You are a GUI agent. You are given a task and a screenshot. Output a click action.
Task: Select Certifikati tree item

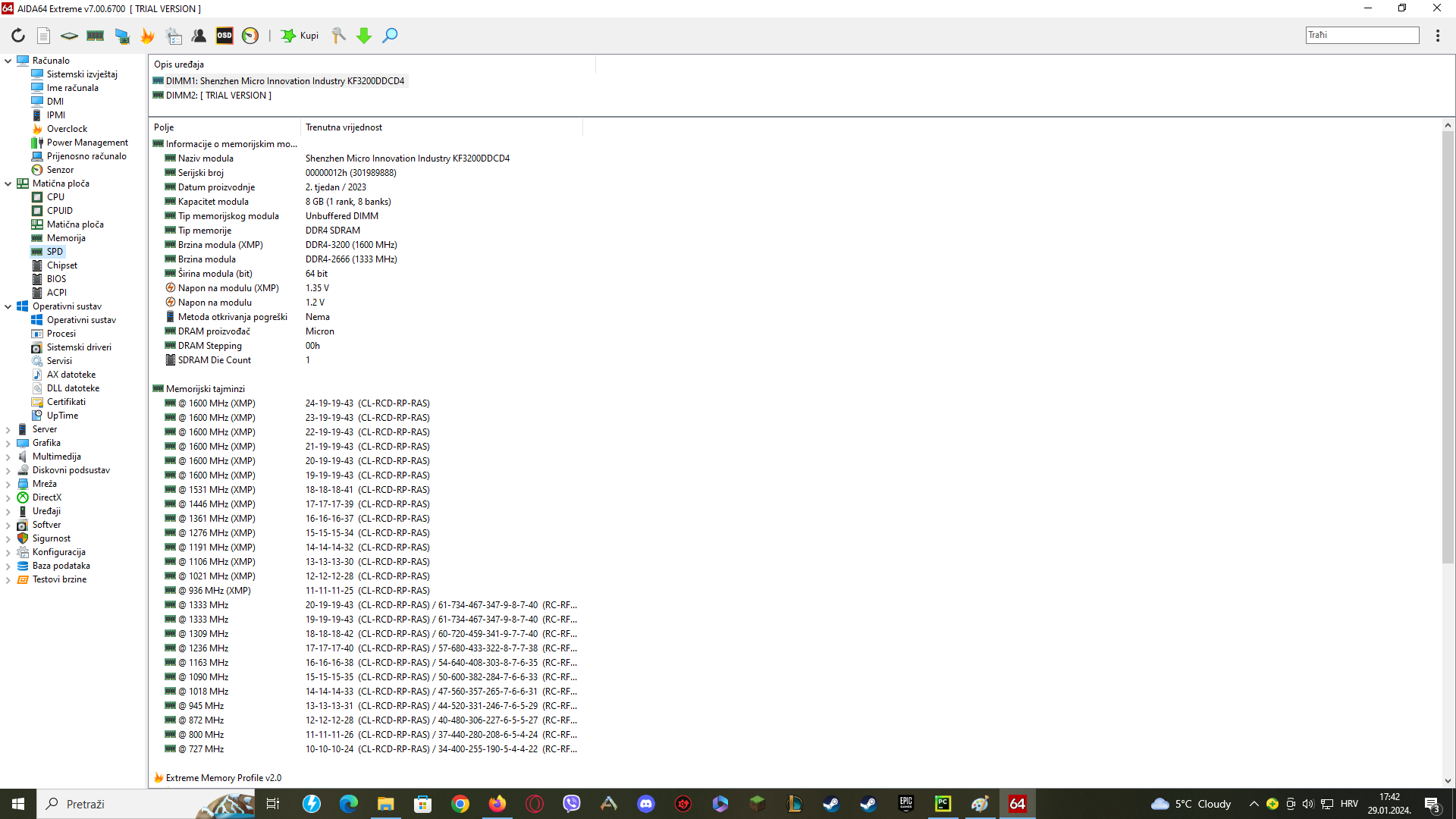[66, 402]
